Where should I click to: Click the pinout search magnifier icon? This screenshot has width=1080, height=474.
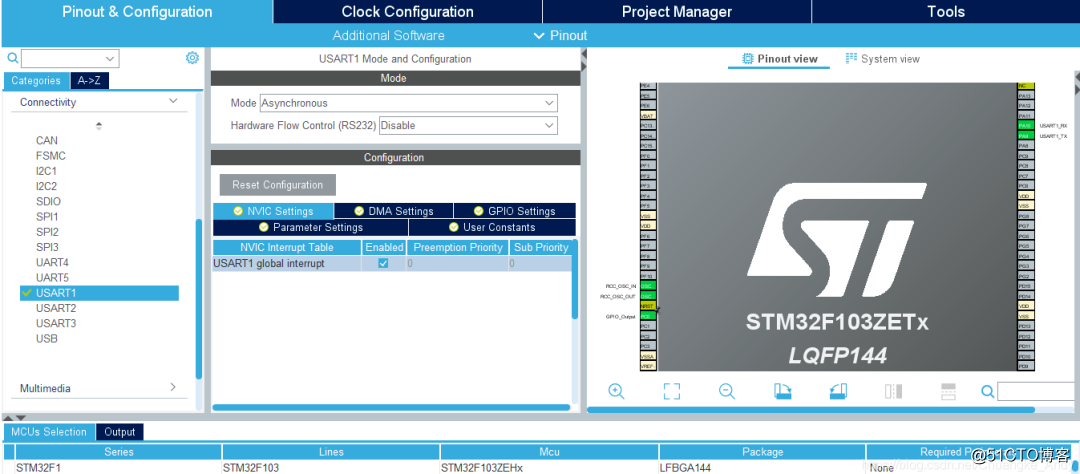point(987,391)
